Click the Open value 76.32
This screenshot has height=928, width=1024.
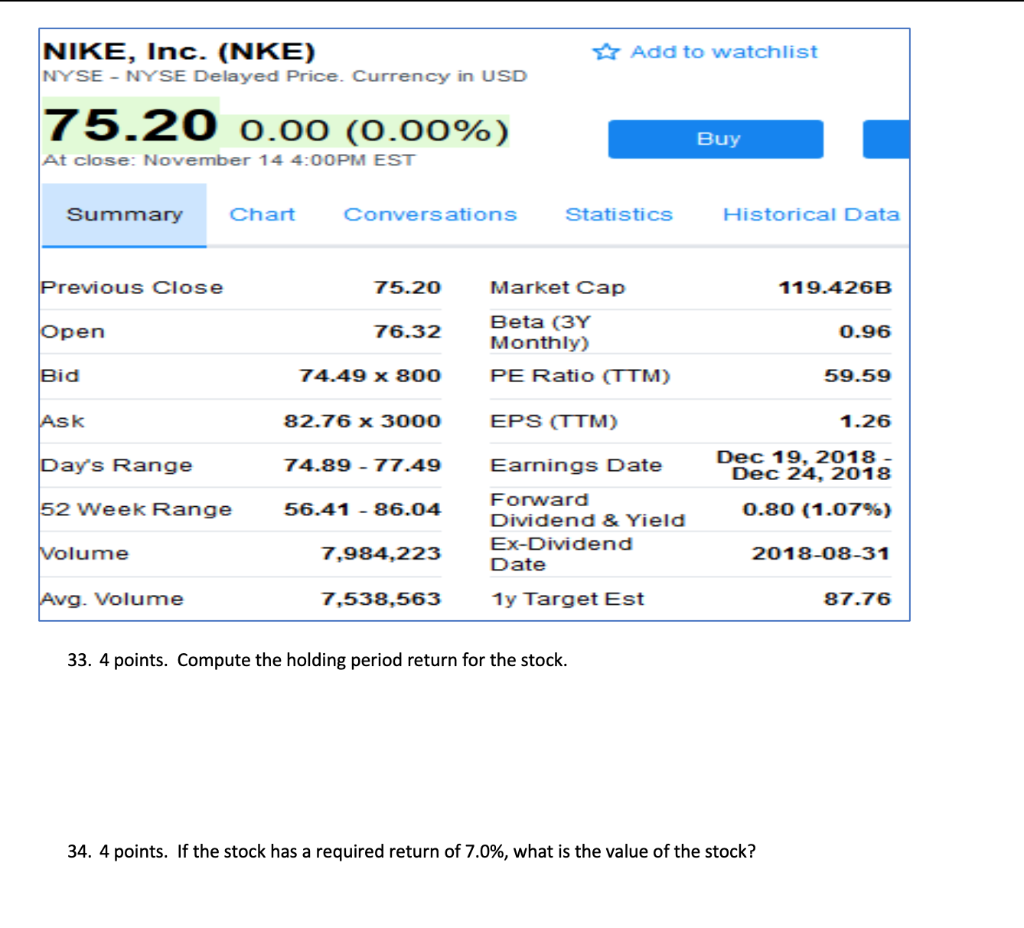tap(408, 332)
